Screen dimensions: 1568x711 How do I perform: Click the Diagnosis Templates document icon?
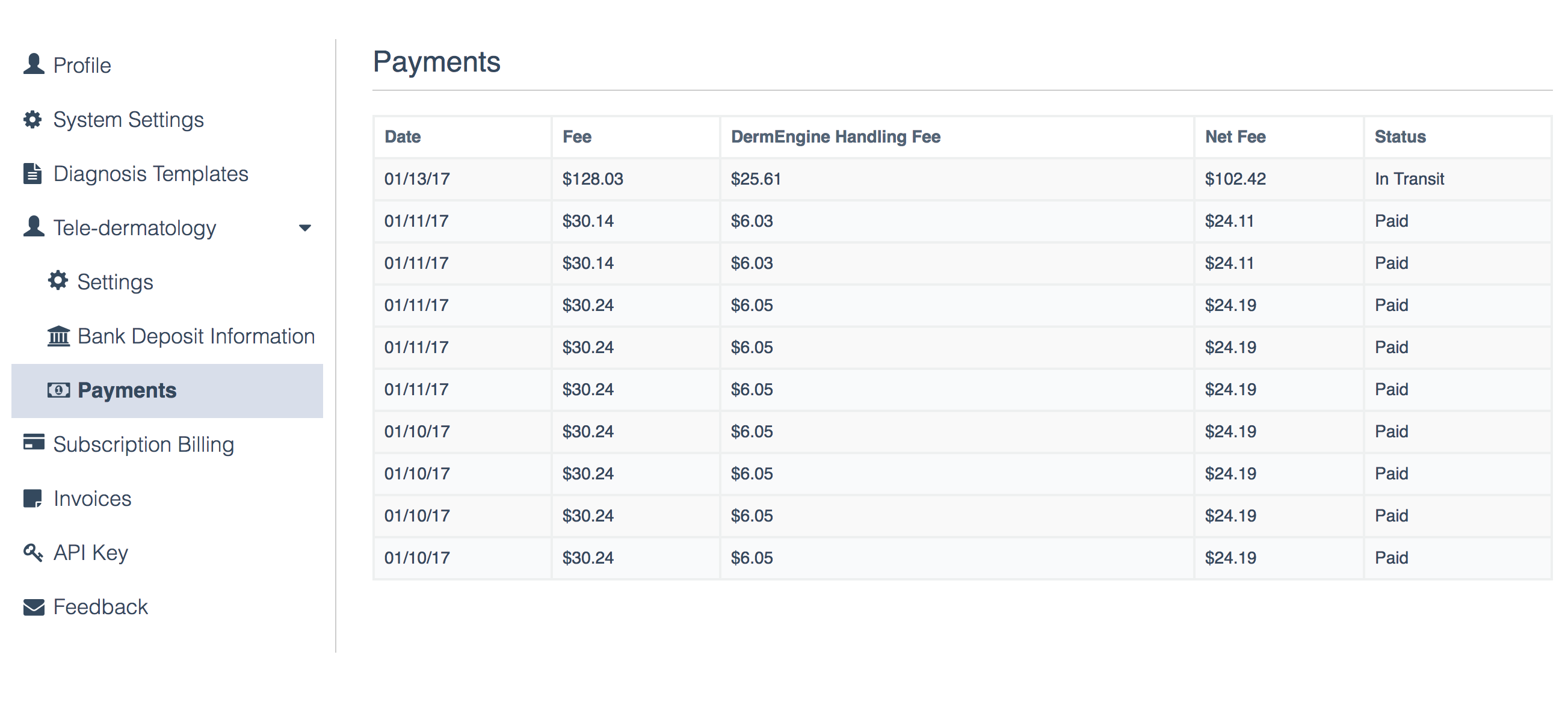[33, 173]
